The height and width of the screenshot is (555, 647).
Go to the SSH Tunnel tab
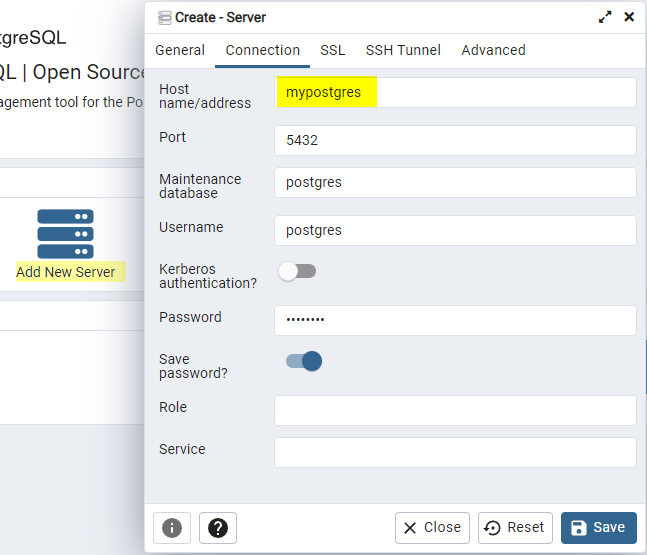(403, 50)
